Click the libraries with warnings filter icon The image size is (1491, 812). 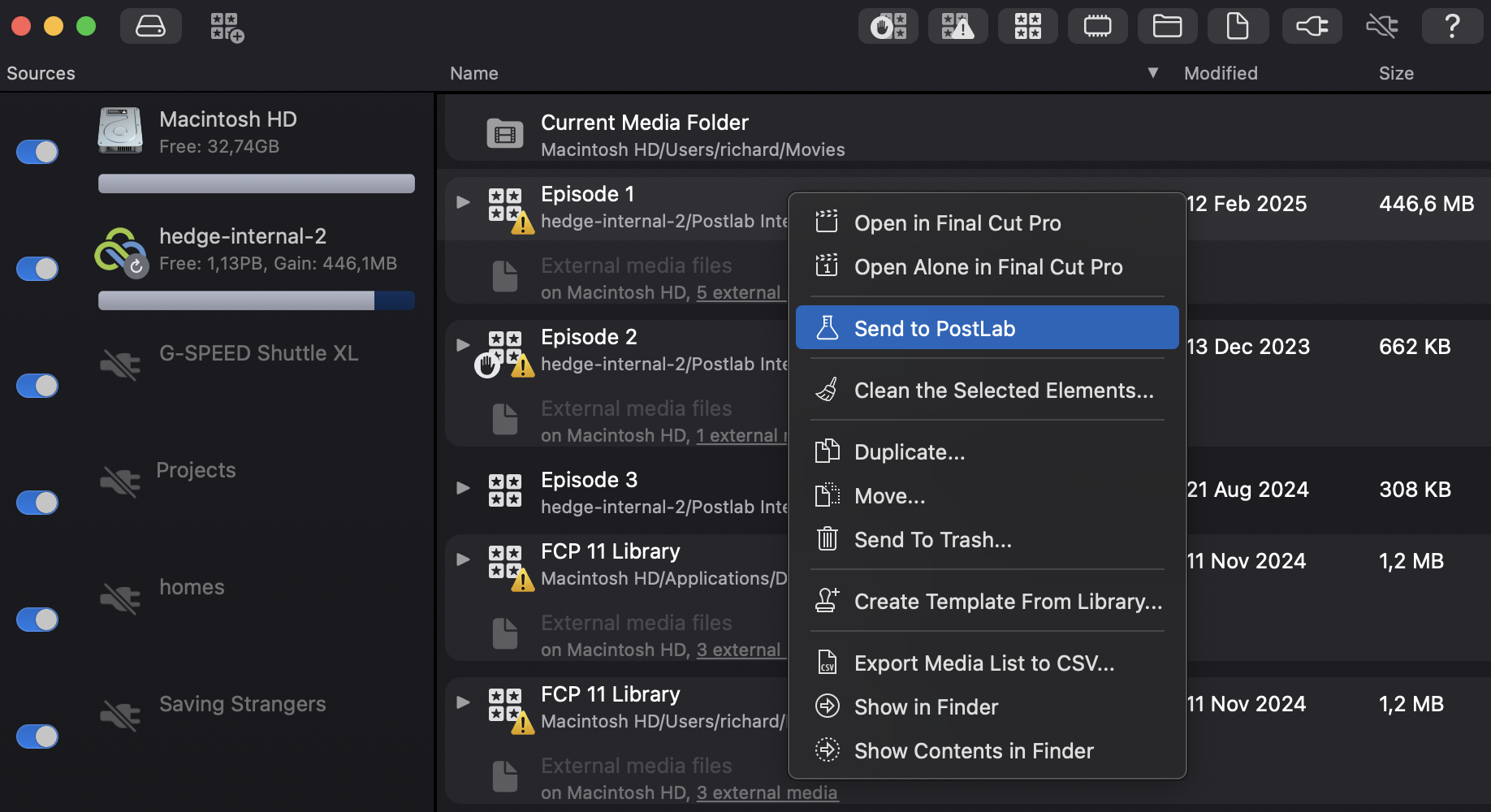(958, 26)
